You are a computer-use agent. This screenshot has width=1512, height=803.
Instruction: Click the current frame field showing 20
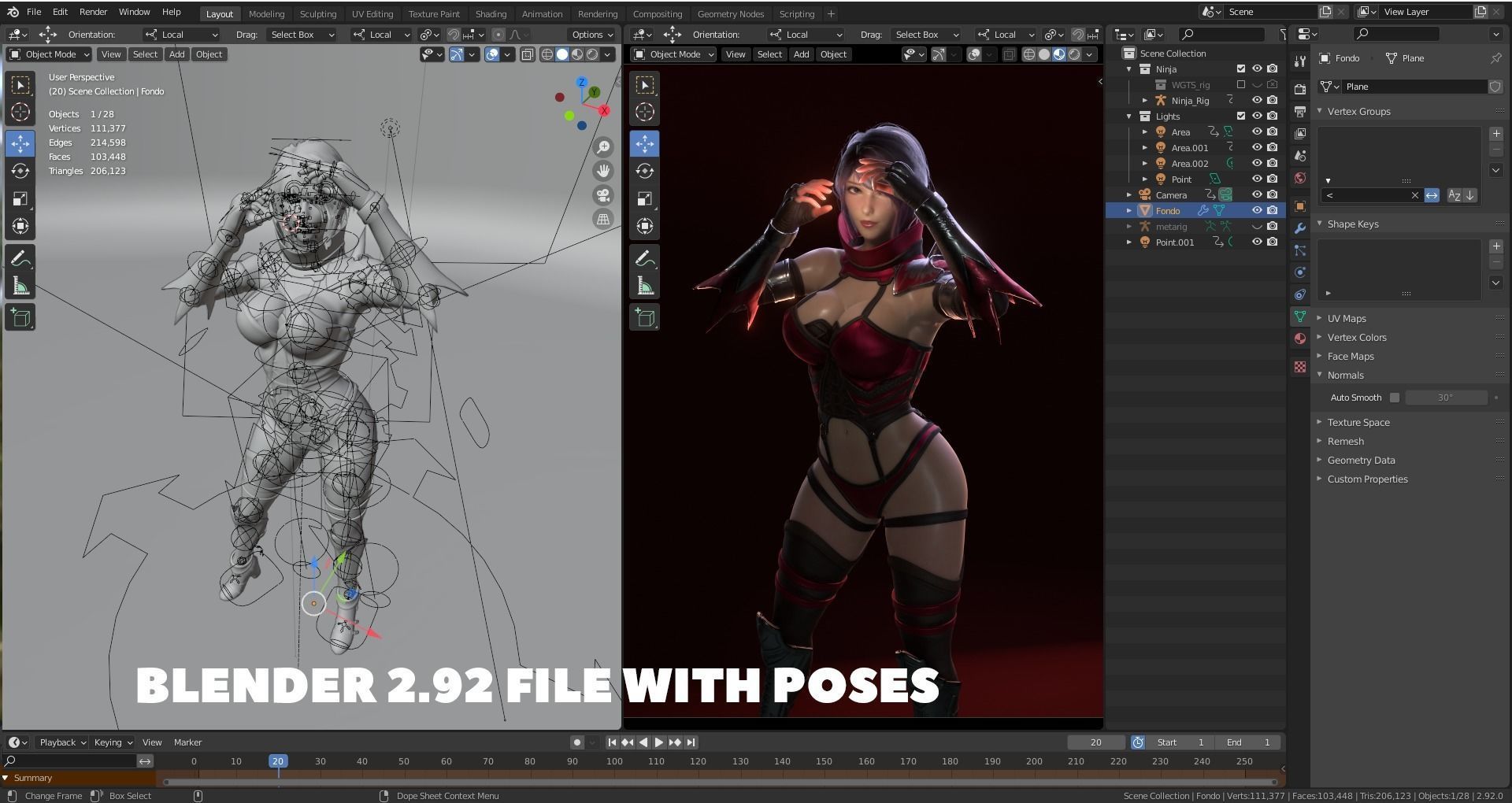click(x=1096, y=742)
